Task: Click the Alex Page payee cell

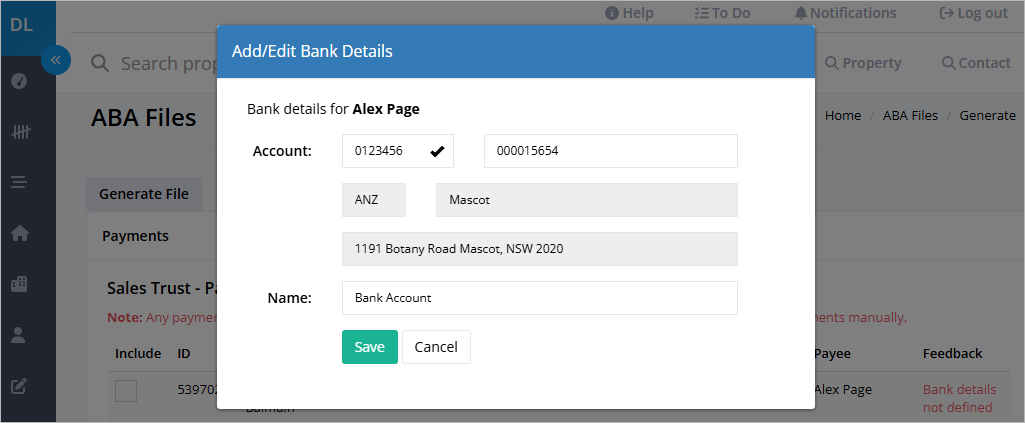Action: click(x=843, y=390)
